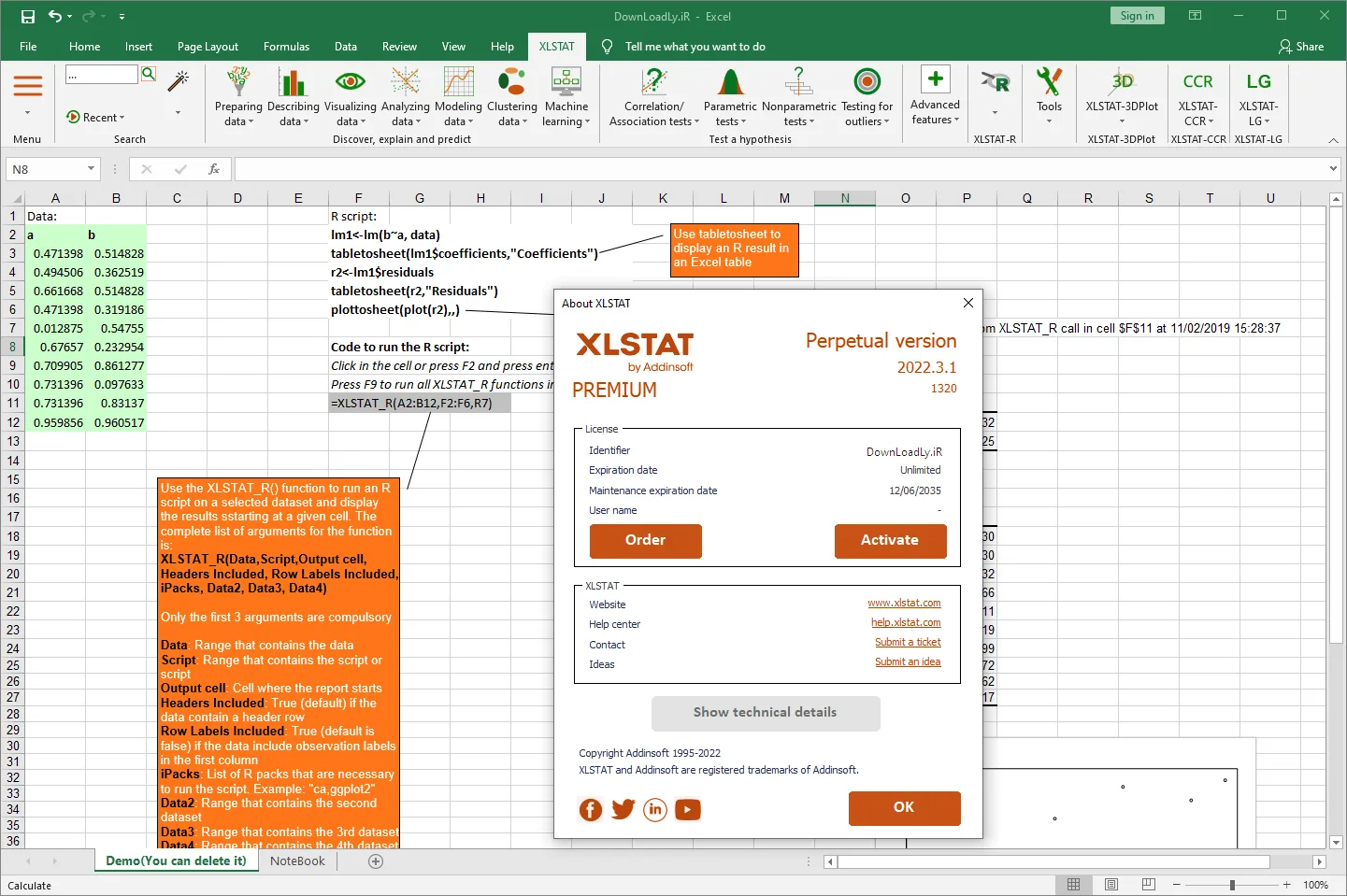Open Modeling data tools
The width and height of the screenshot is (1347, 896).
[x=458, y=97]
